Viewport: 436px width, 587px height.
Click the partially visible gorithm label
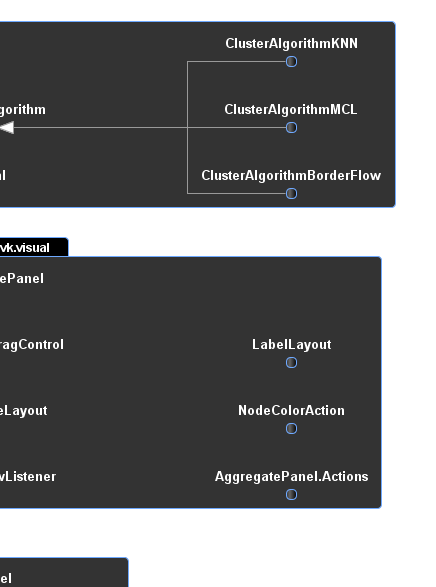click(23, 110)
